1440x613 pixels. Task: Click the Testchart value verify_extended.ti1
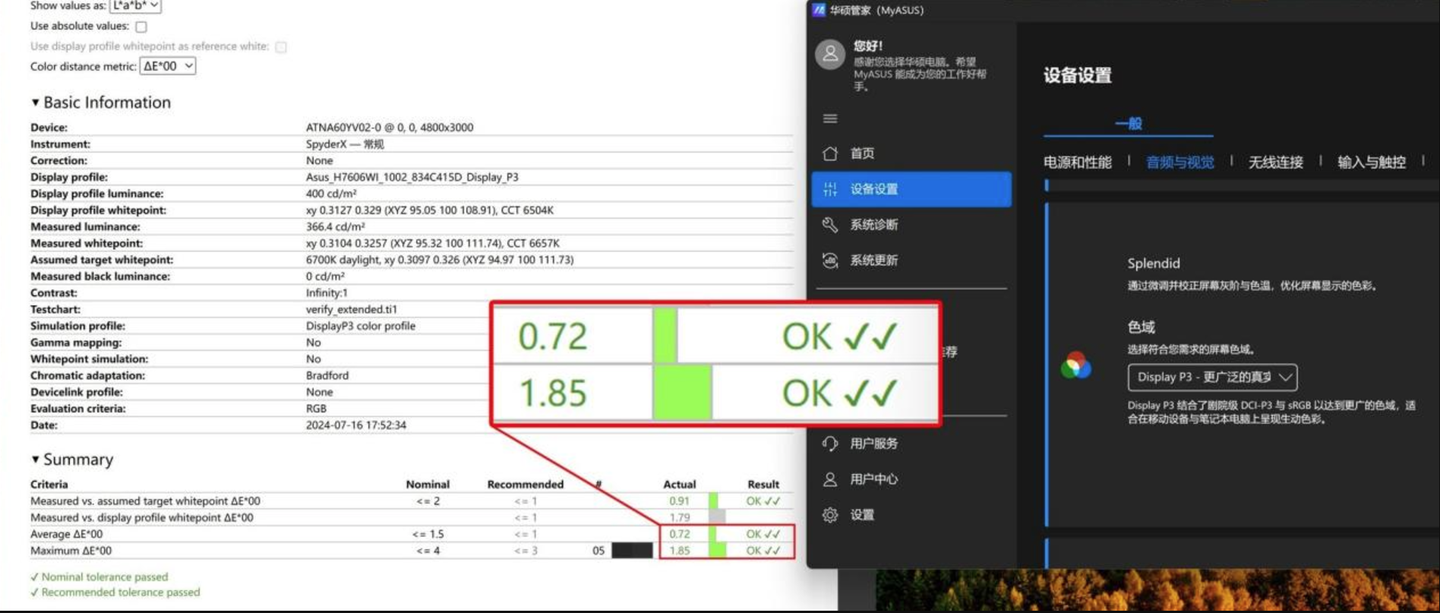click(351, 310)
